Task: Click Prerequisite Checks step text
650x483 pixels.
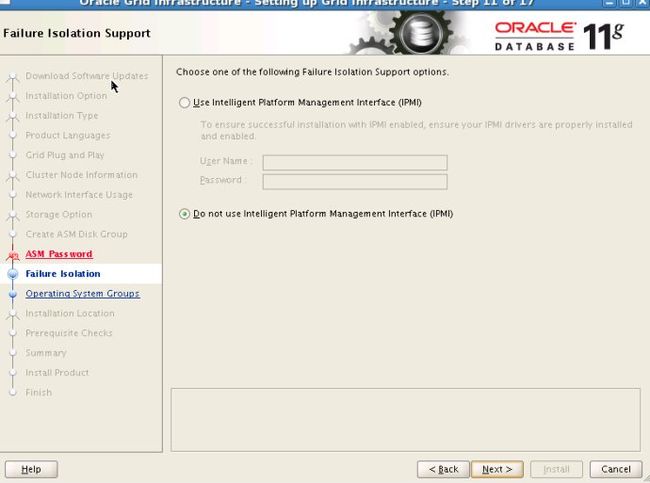Action: coord(69,333)
